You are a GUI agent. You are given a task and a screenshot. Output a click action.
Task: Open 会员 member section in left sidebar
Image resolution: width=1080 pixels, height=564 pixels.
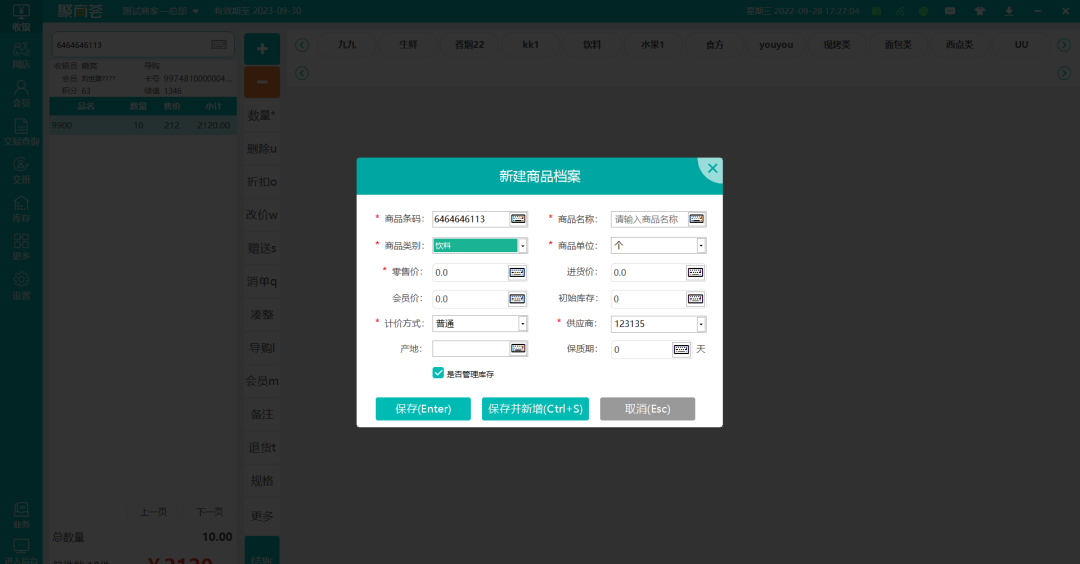21,93
